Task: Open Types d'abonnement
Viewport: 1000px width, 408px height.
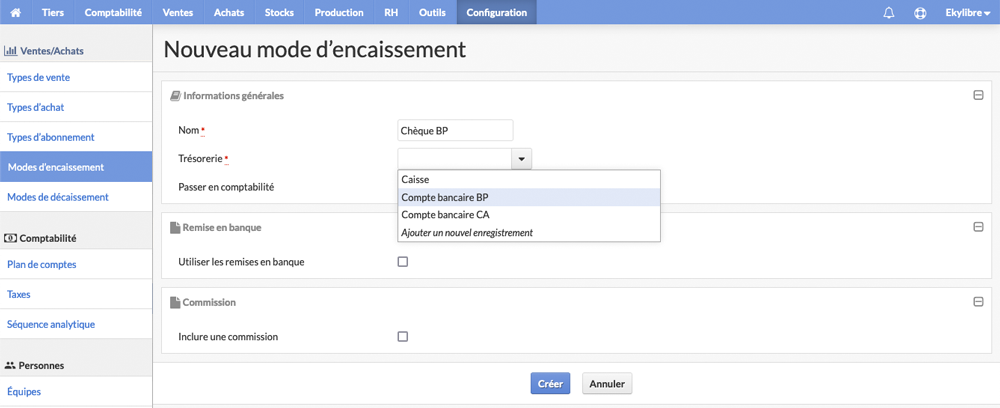Action: pos(76,137)
